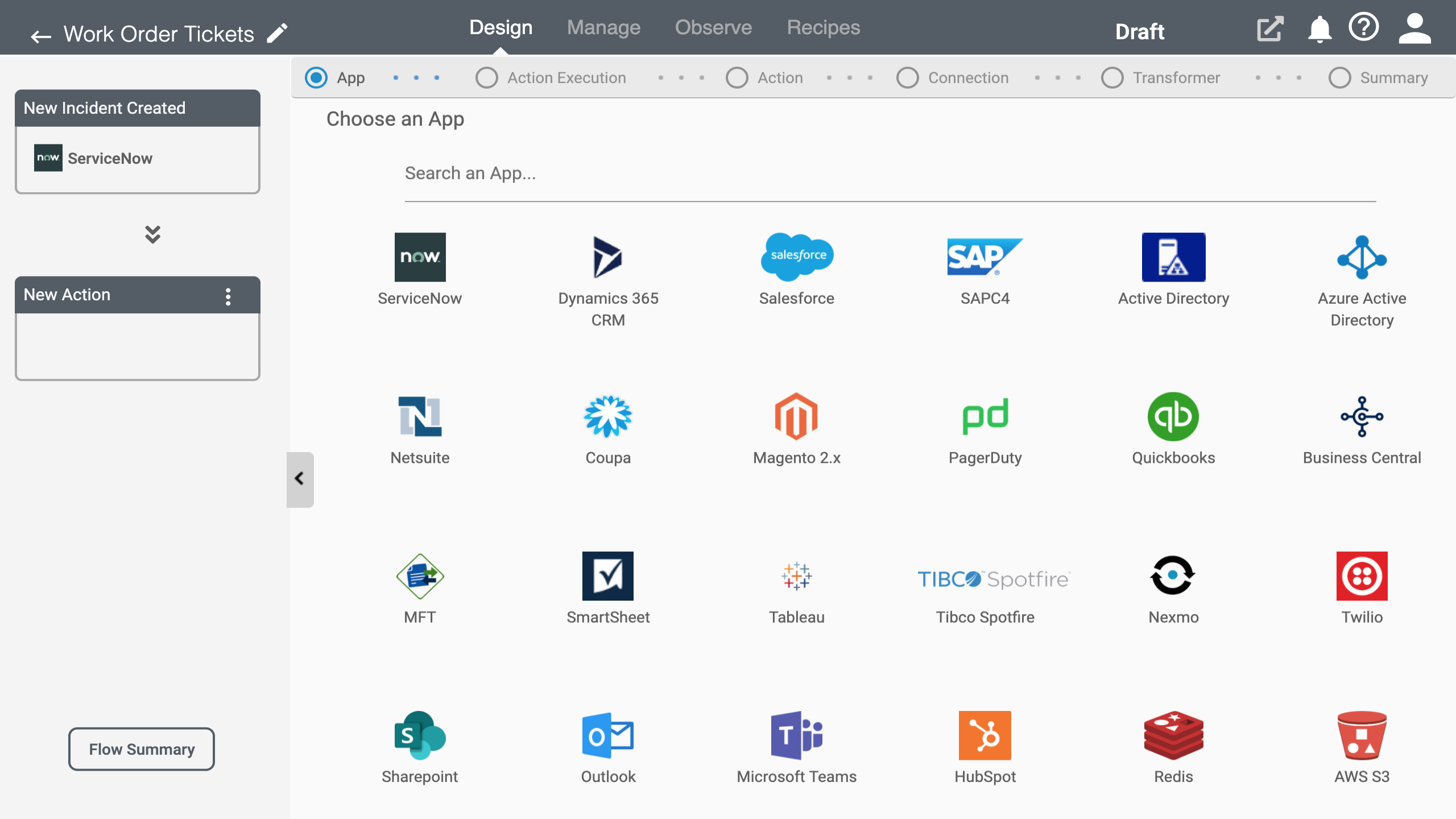Viewport: 1456px width, 819px height.
Task: Click the Work Order Tickets title
Action: click(159, 34)
